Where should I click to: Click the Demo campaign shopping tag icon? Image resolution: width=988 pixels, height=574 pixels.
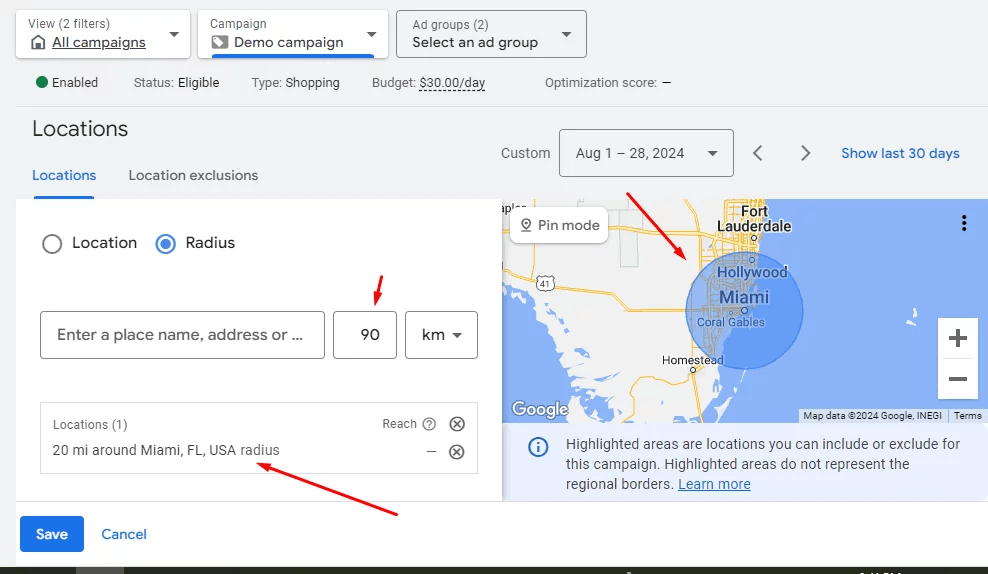pos(219,42)
